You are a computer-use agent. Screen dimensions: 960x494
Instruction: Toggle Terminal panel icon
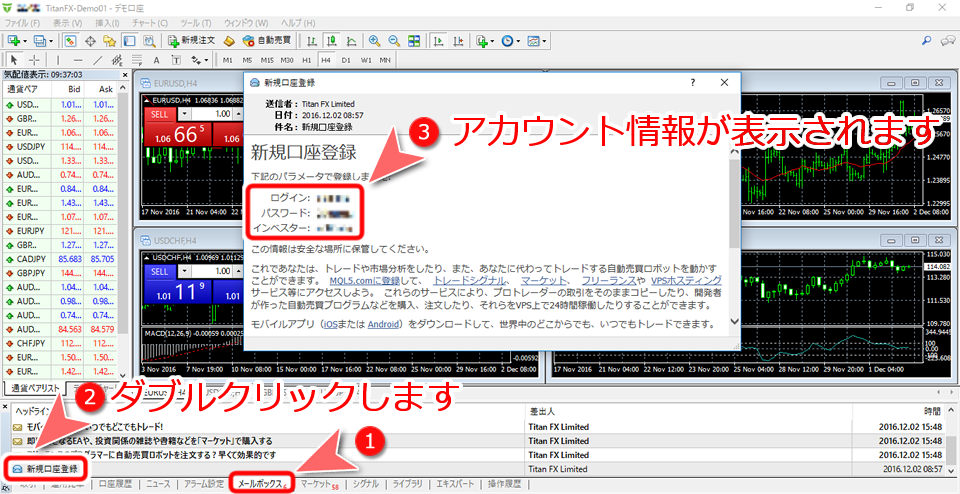coord(129,41)
